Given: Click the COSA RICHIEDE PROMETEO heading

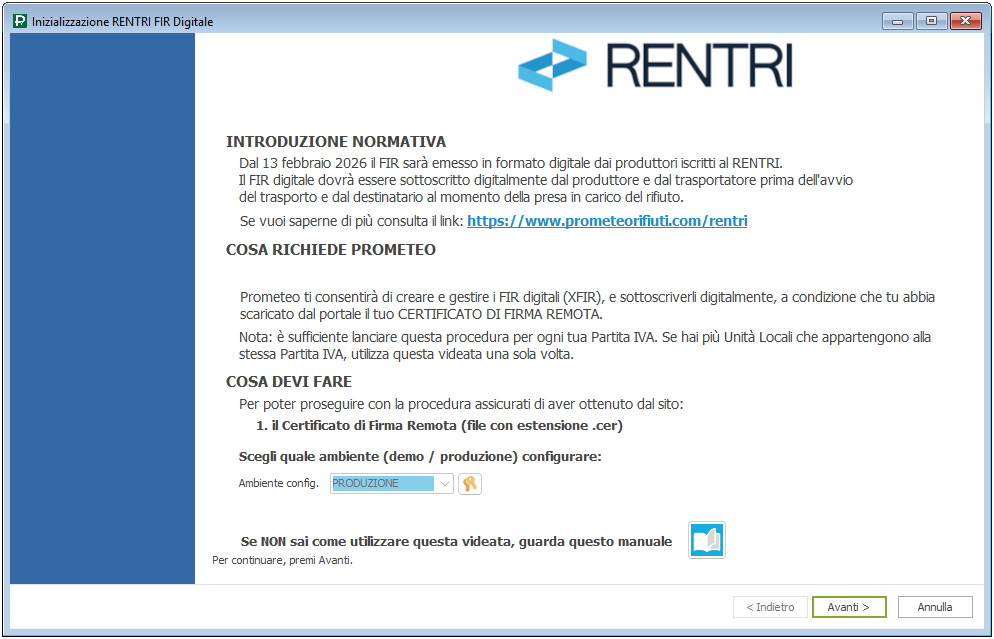Looking at the screenshot, I should click(x=331, y=250).
